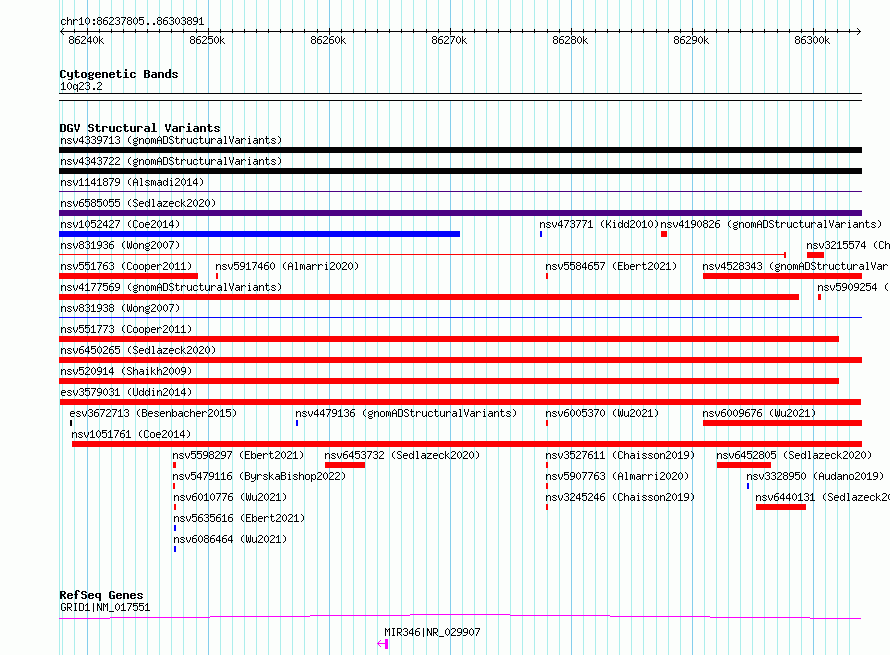Viewport: 890px width, 655px height.
Task: Select nsv4479136 gnomAD variant label
Action: tap(406, 413)
